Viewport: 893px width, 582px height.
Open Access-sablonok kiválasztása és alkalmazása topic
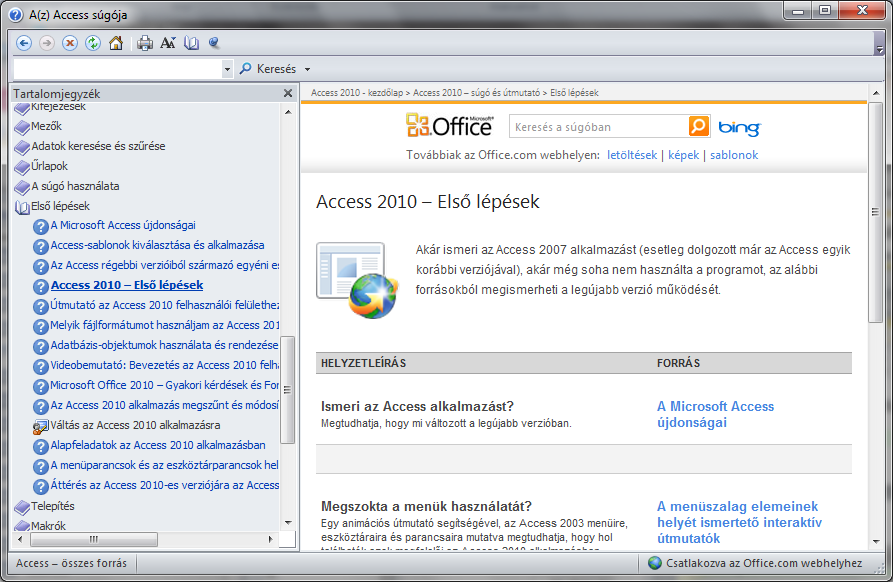coord(157,245)
